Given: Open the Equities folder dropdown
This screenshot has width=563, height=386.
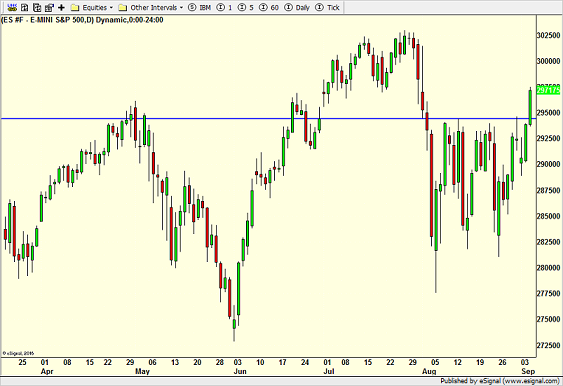Looking at the screenshot, I should click(x=92, y=8).
